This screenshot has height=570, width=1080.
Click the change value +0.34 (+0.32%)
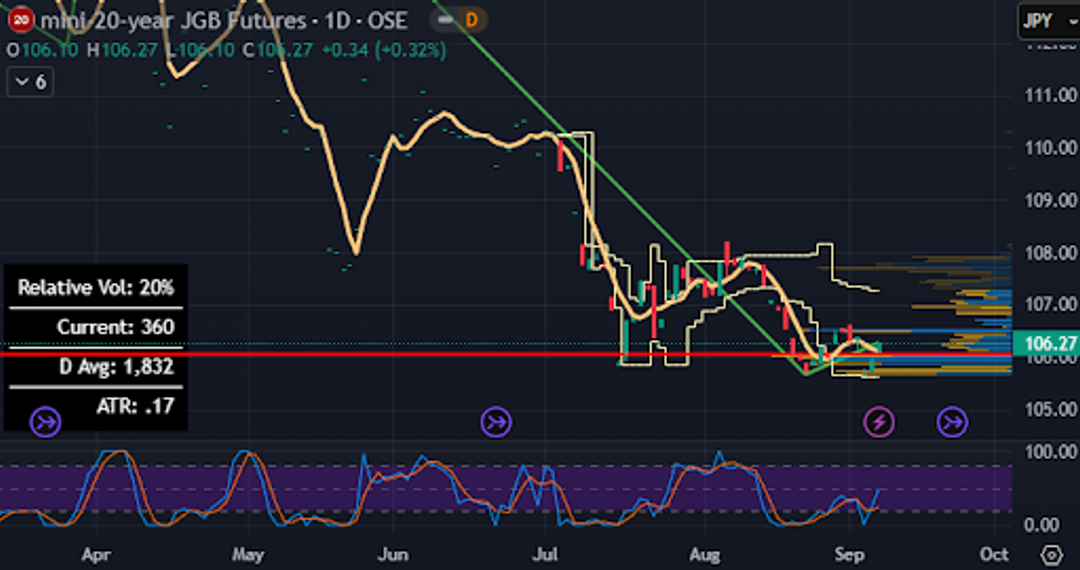pos(382,50)
